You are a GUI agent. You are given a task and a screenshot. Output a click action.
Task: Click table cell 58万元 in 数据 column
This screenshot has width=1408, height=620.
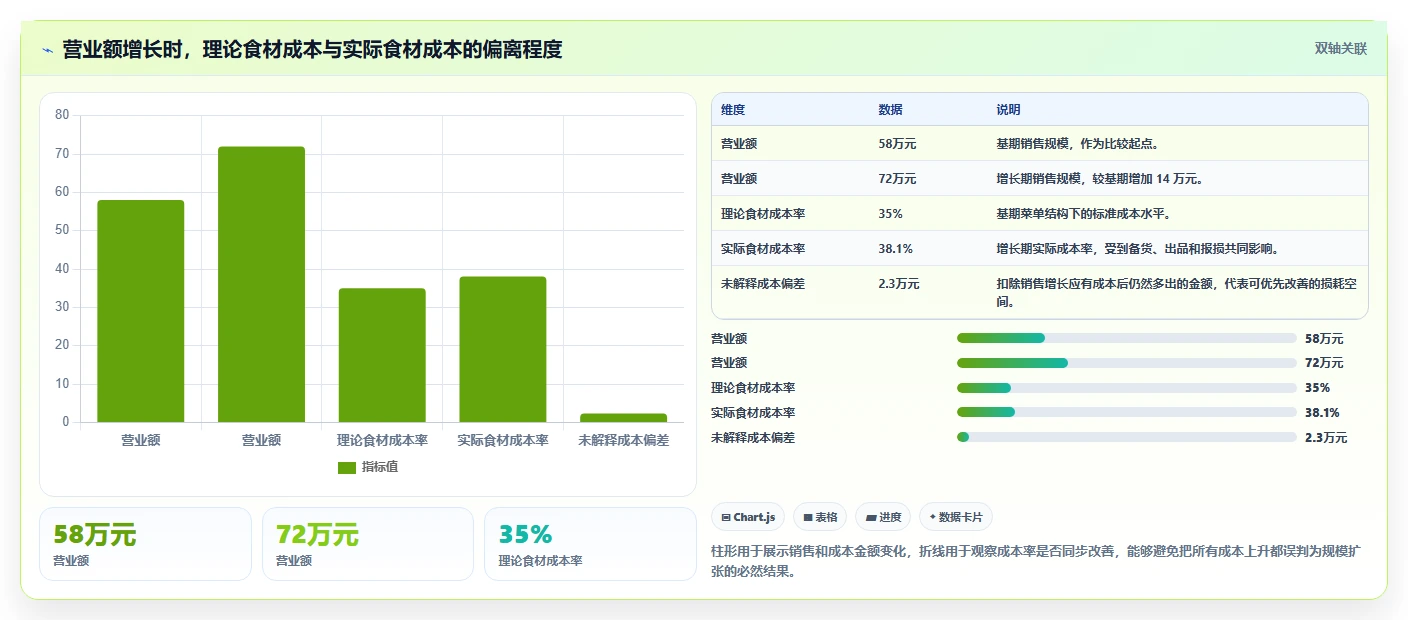897,144
